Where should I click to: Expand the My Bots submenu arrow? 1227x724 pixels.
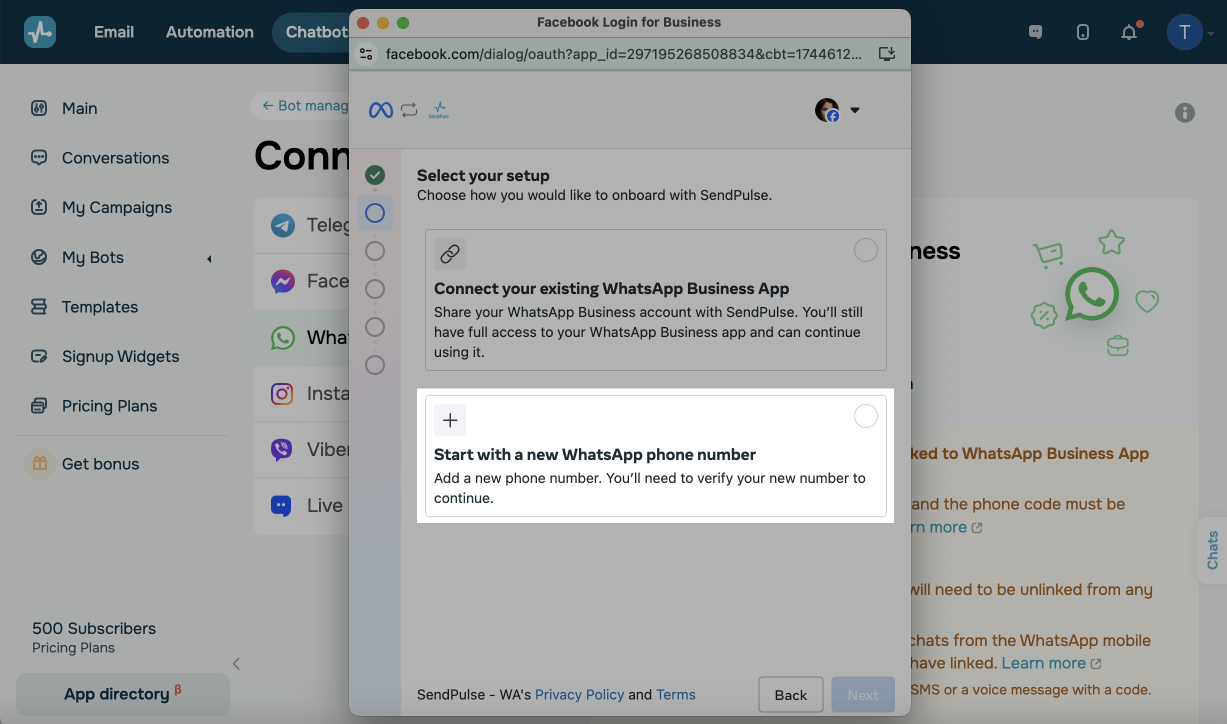[209, 259]
